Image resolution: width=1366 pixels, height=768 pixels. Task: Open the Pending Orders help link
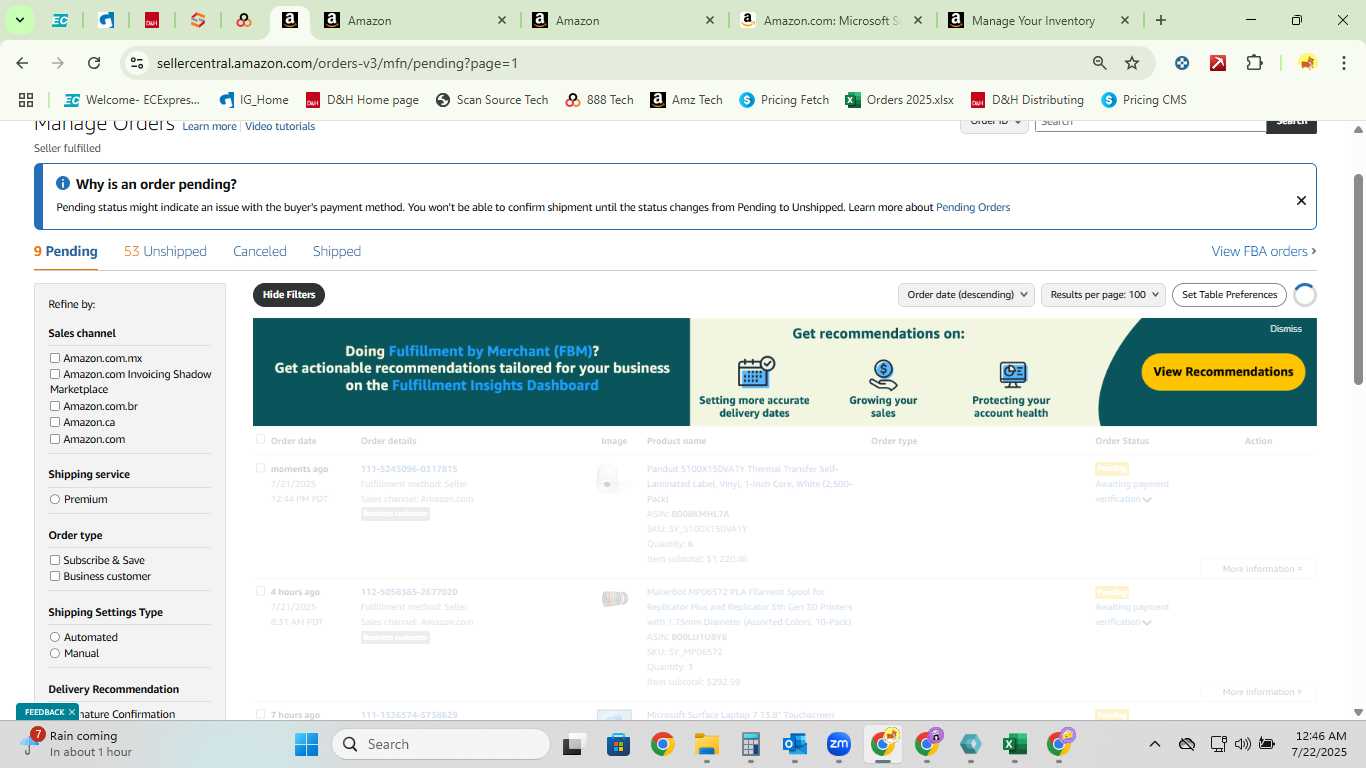[x=973, y=207]
